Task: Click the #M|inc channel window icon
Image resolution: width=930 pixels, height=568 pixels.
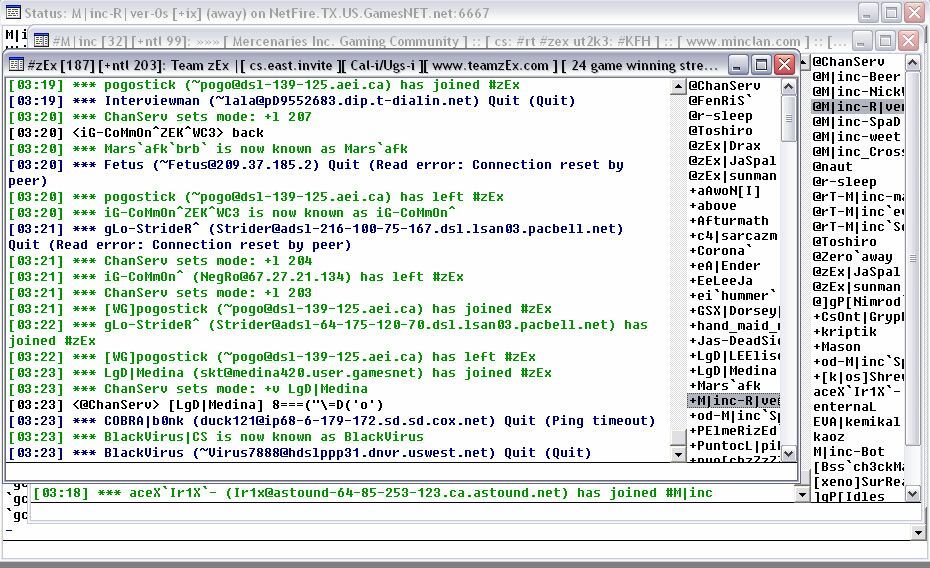Action: click(x=41, y=40)
